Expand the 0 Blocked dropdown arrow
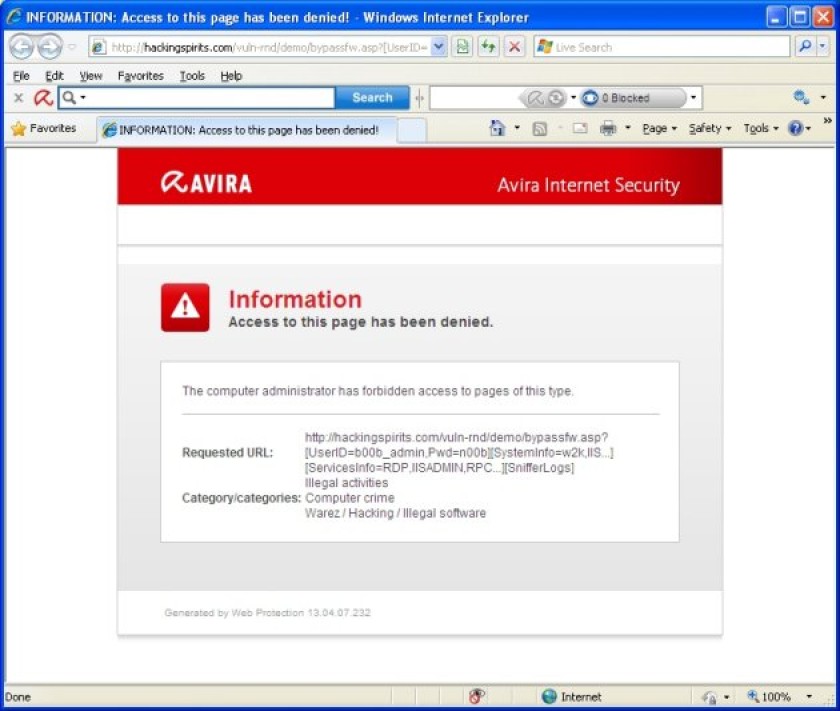 coord(694,98)
